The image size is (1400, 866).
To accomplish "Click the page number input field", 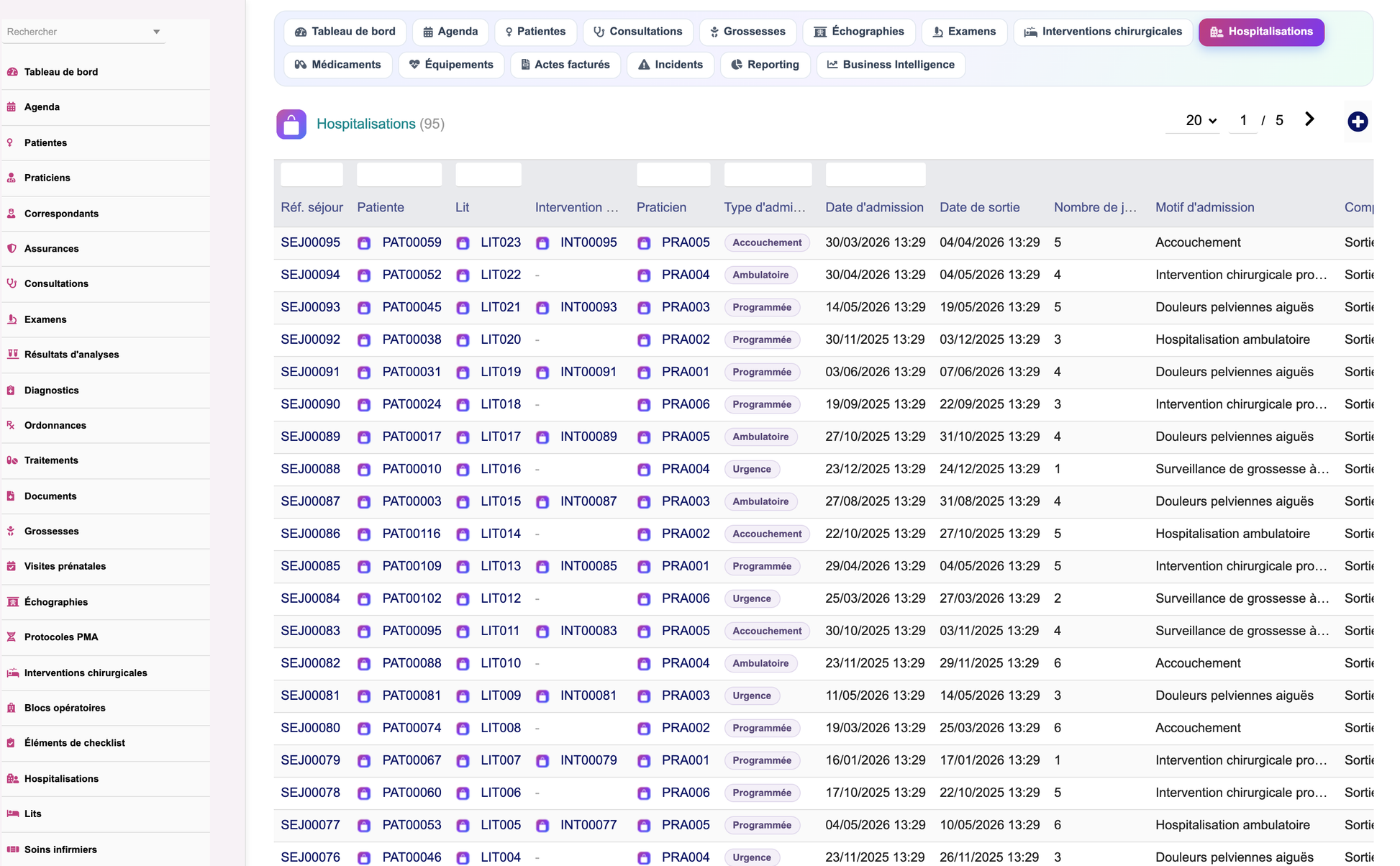I will click(x=1243, y=120).
